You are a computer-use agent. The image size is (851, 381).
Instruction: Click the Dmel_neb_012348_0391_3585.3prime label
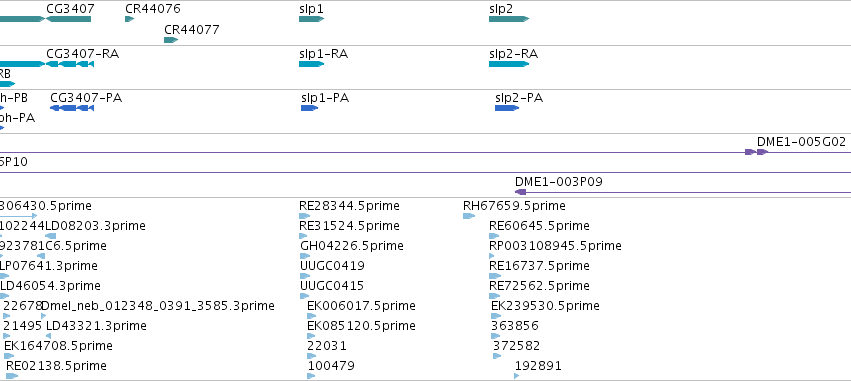coord(158,306)
